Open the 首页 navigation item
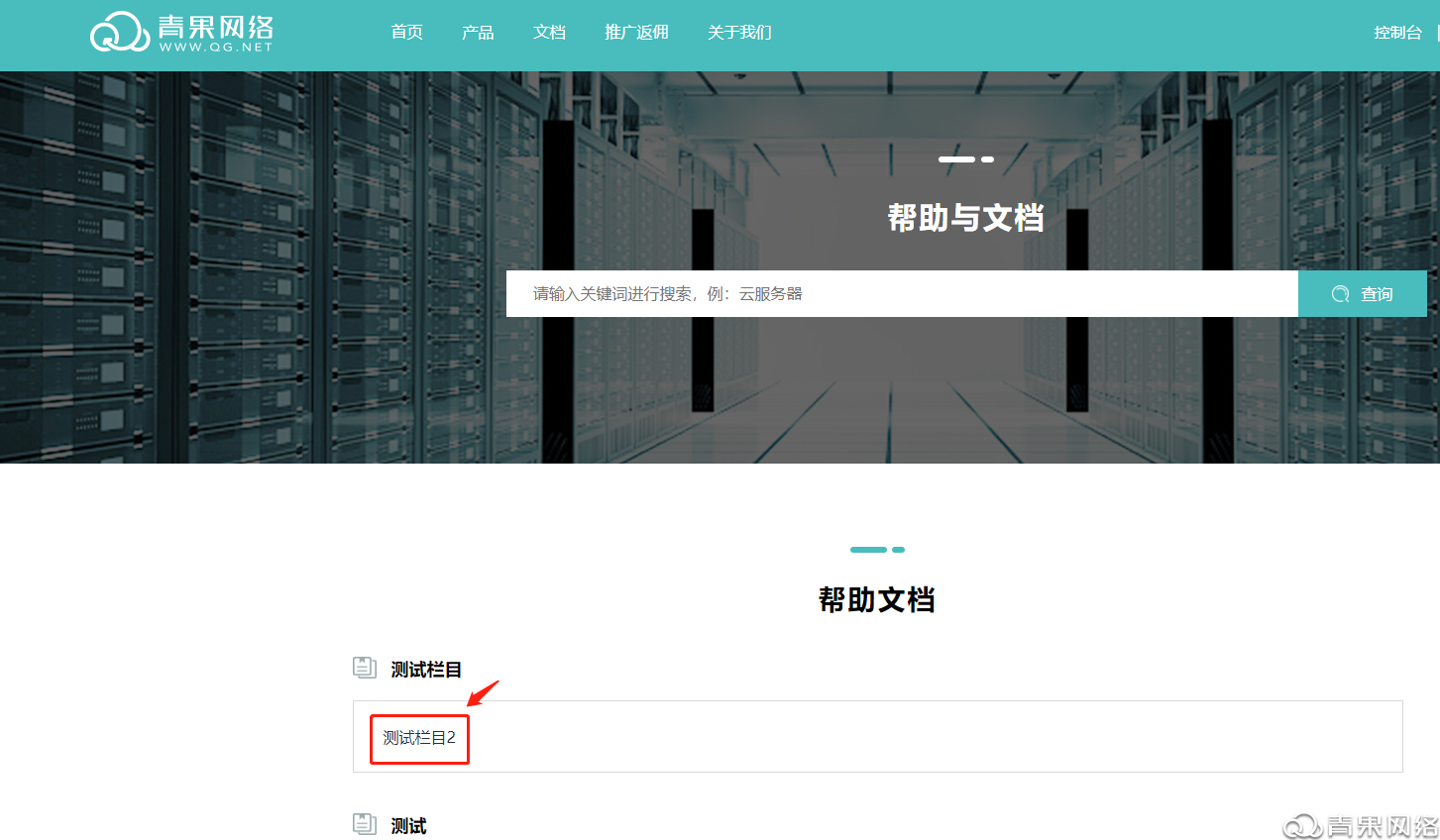 click(x=407, y=33)
